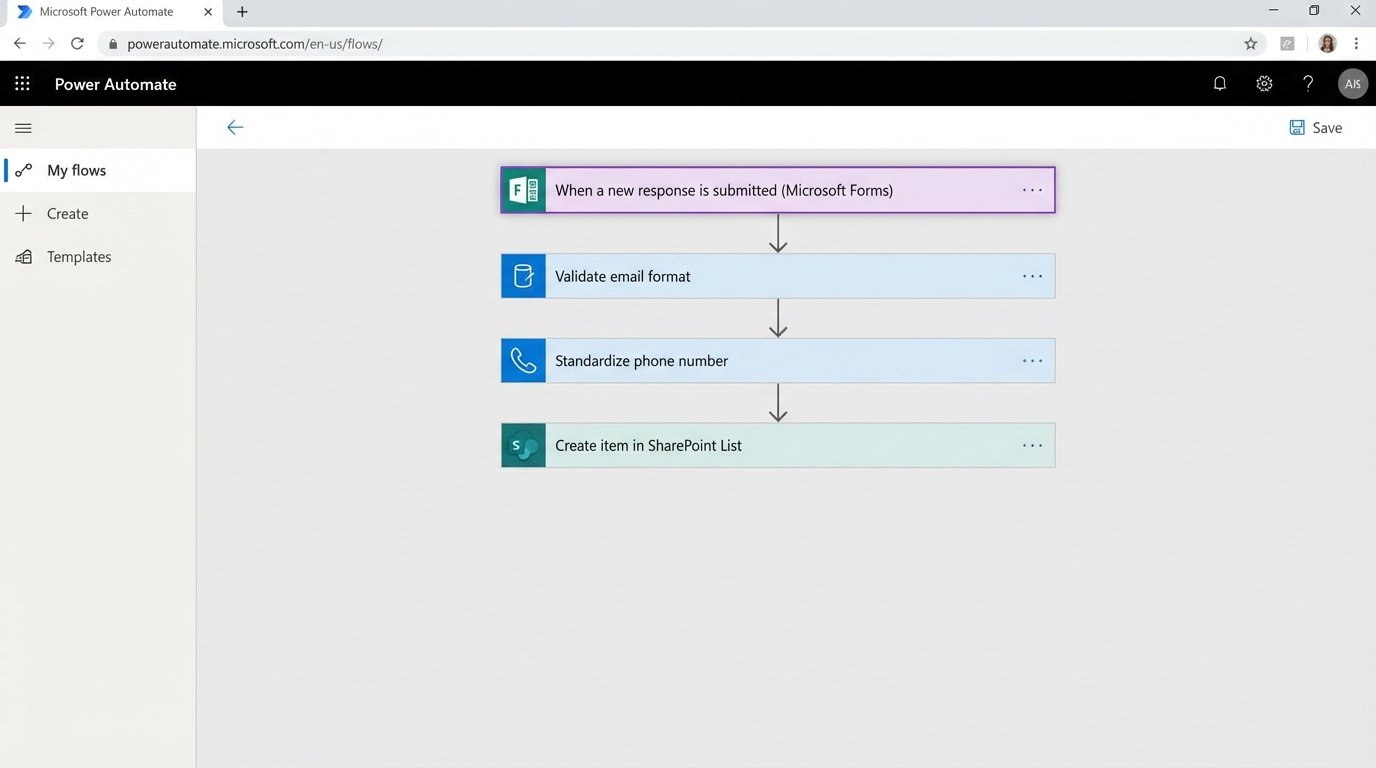Select Create in the left navigation
The width and height of the screenshot is (1376, 768).
point(67,214)
